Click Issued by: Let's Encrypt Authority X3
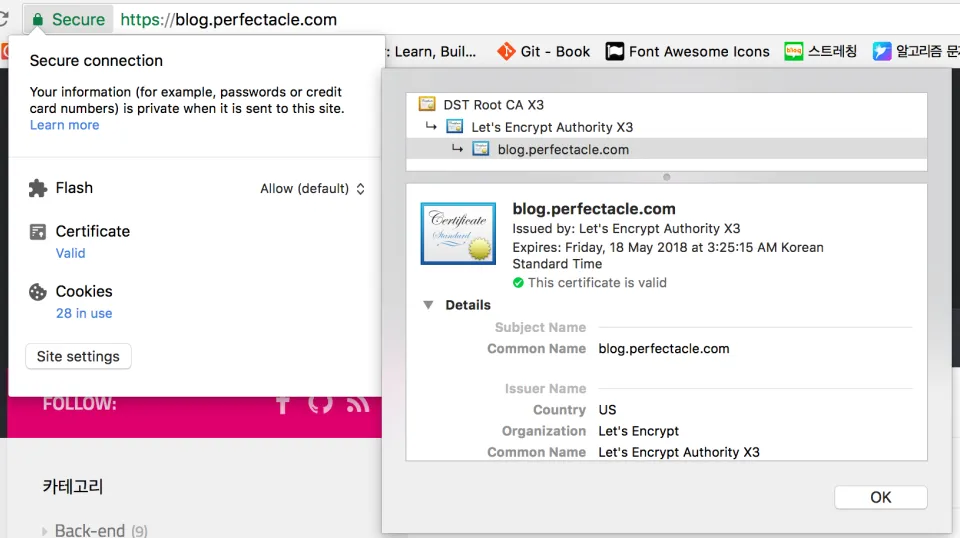 click(x=626, y=228)
